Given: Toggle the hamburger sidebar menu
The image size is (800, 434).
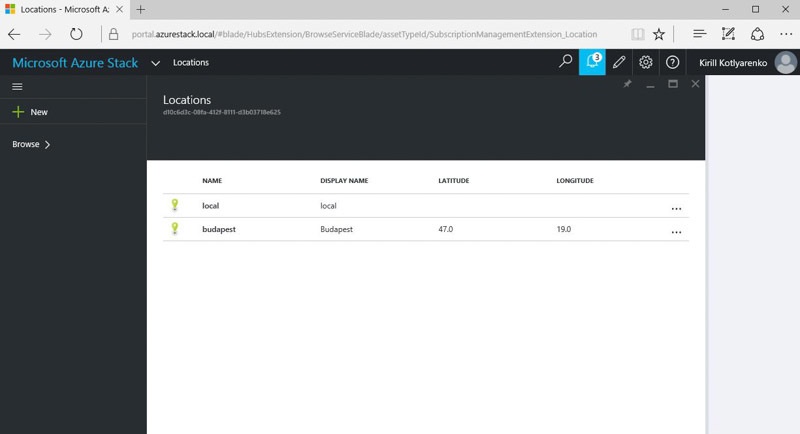Looking at the screenshot, I should [17, 87].
